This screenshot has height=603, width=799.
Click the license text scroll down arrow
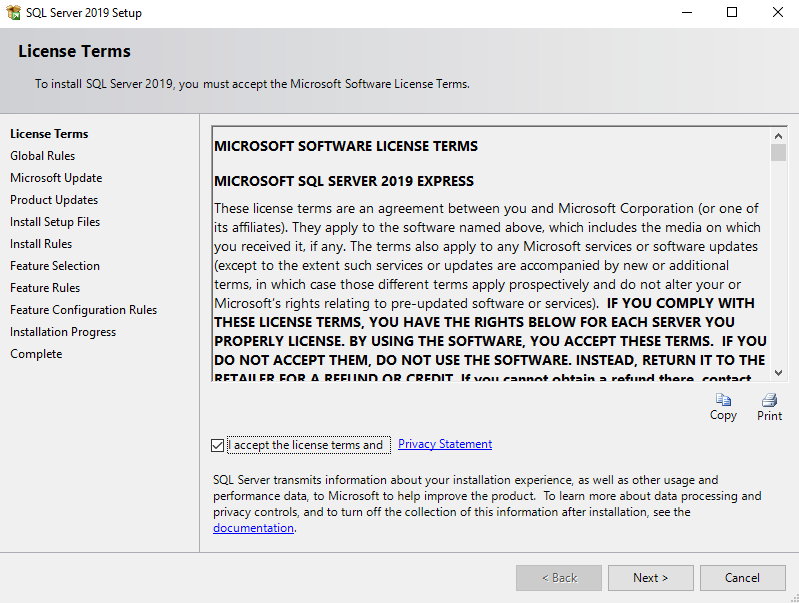pyautogui.click(x=778, y=373)
